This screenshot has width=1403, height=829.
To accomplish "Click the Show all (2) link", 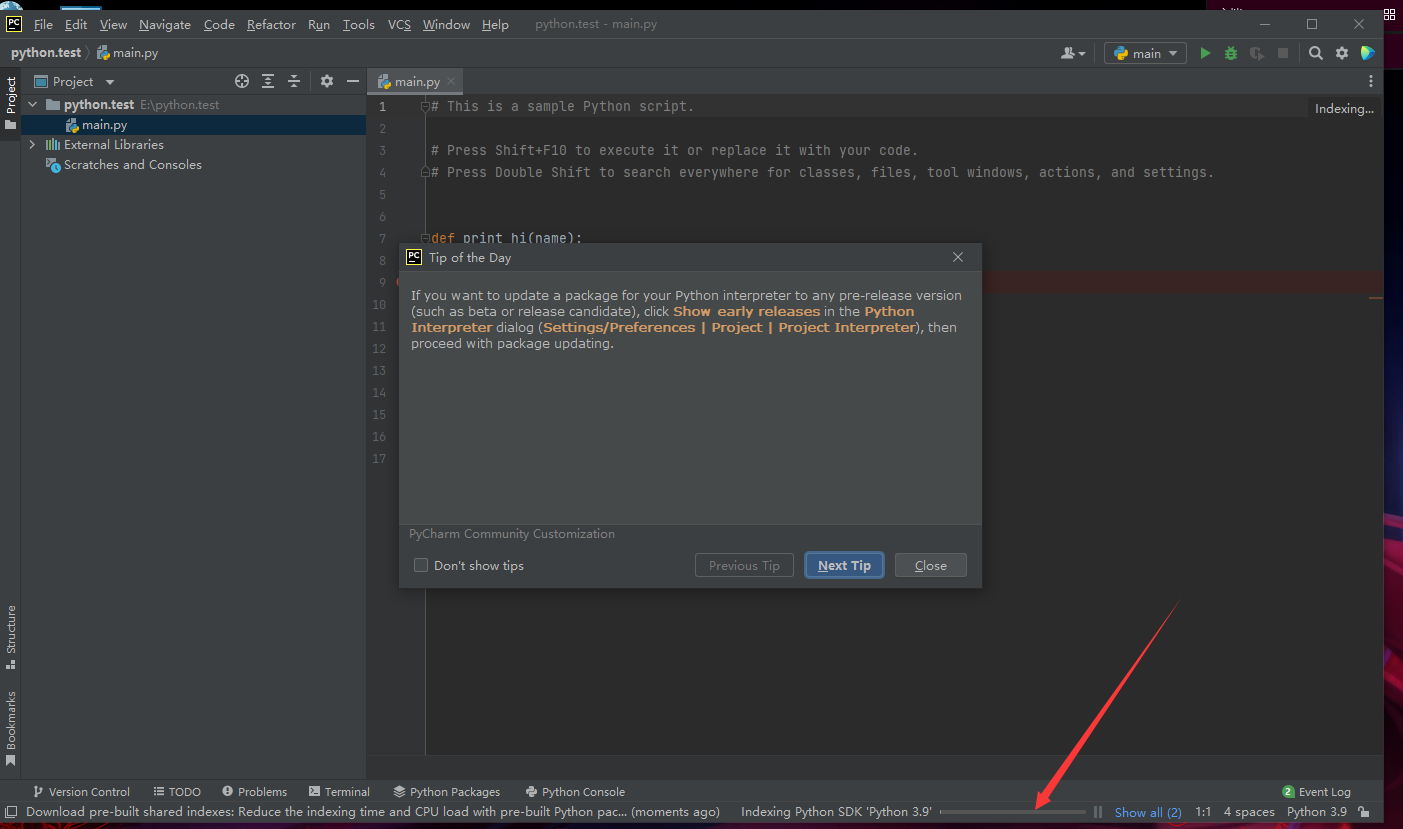I will 1147,811.
